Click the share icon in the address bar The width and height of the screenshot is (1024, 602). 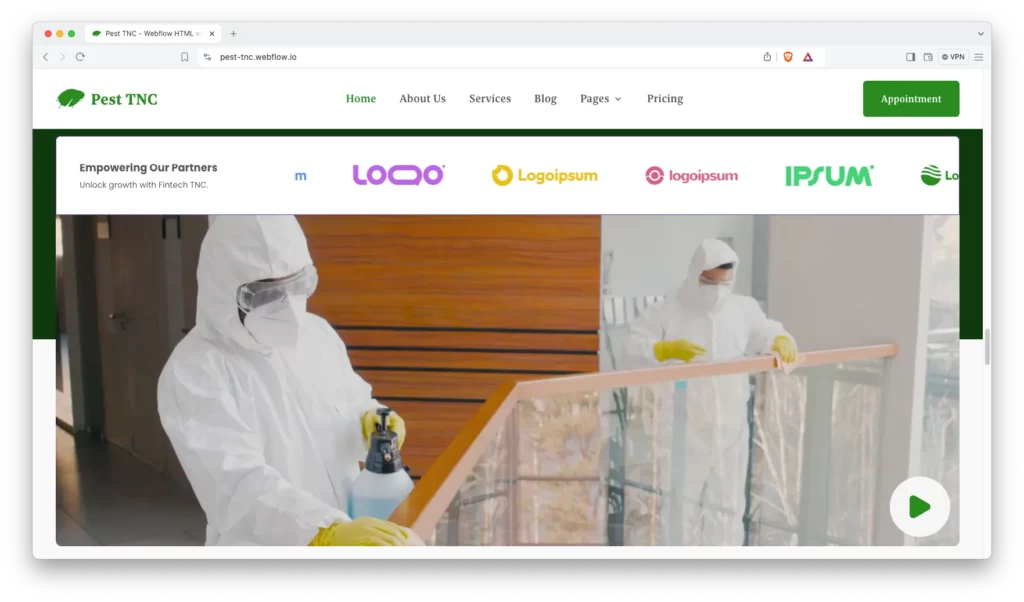pos(767,57)
